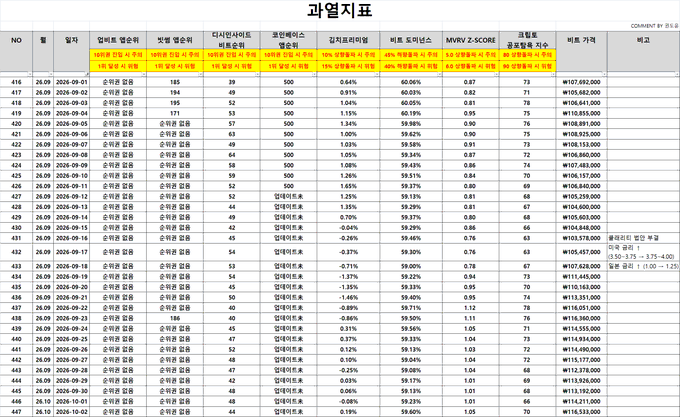Select the 코인베이스 앱순위 header cell
This screenshot has width=680, height=417.
[x=288, y=40]
